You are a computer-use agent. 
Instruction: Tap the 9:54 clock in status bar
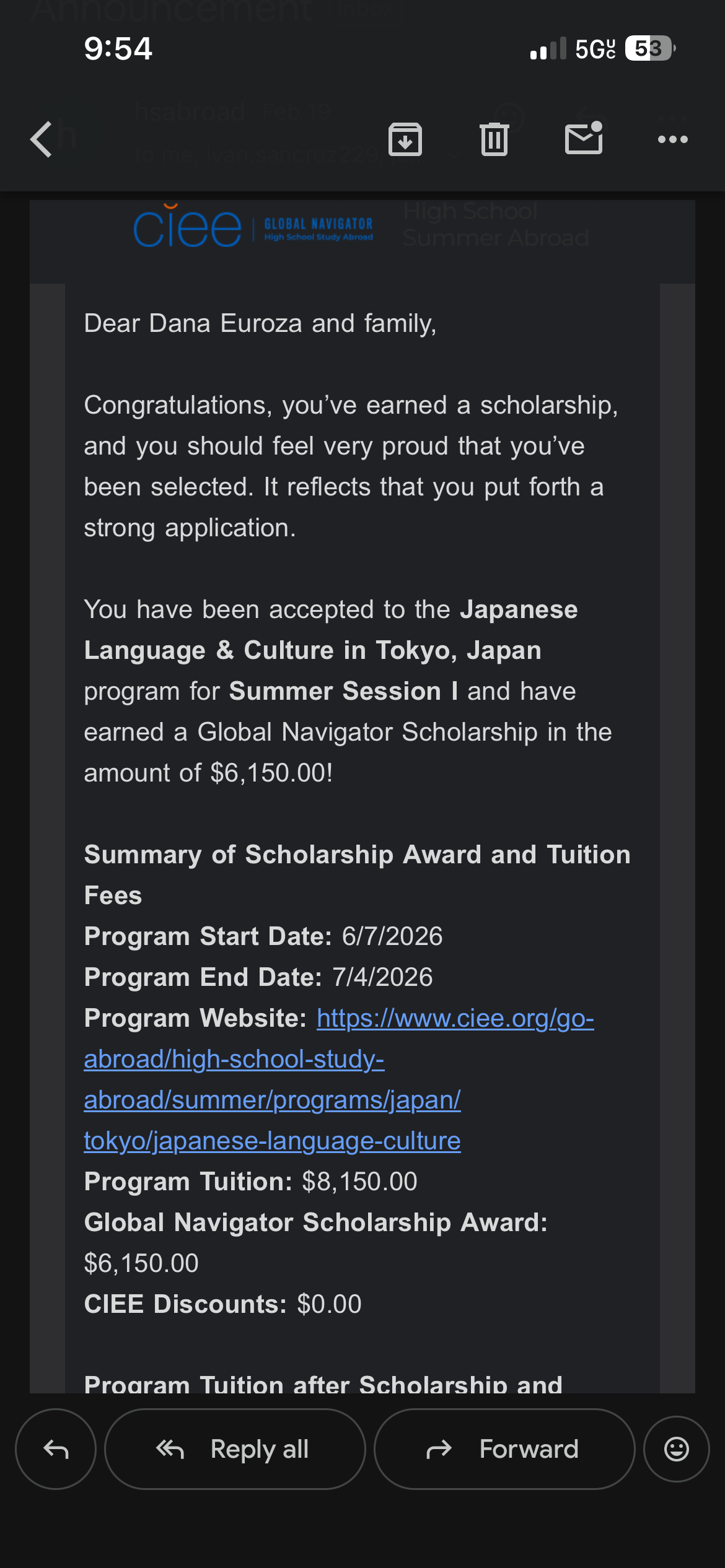[x=118, y=48]
